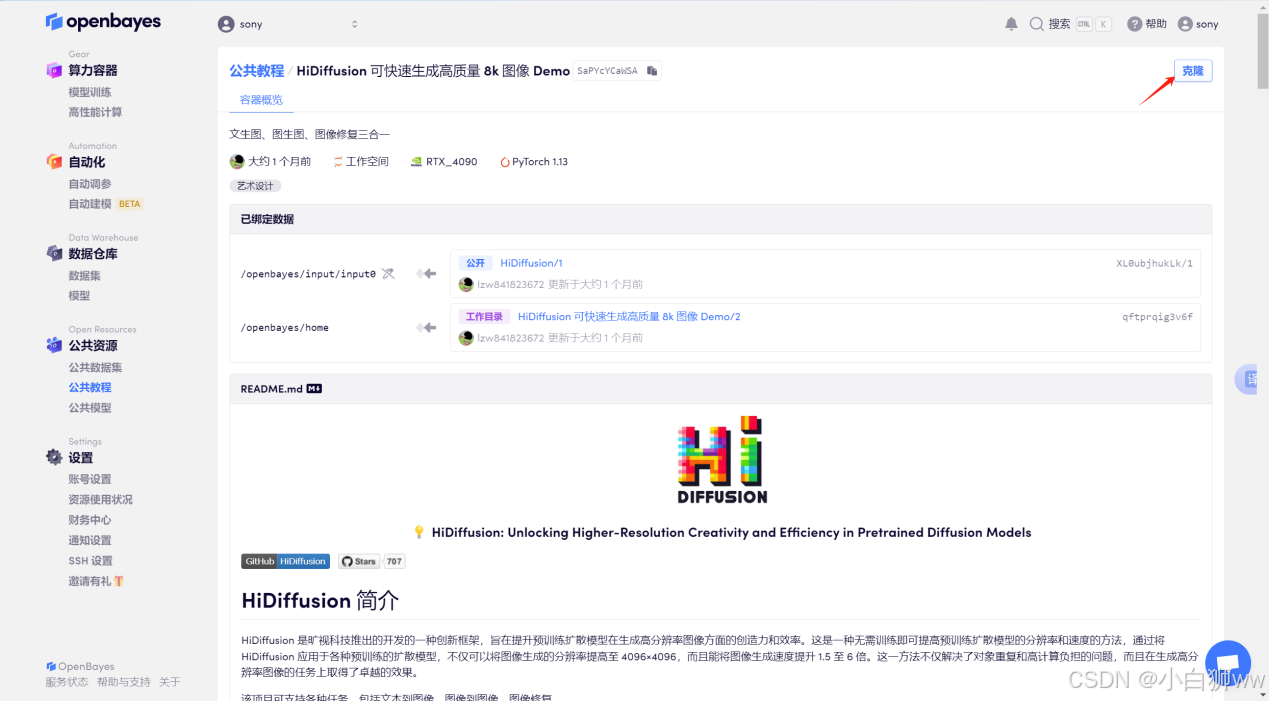Viewport: 1269px width, 701px height.
Task: Click the qftprqig3v6f ID text
Action: point(1157,317)
